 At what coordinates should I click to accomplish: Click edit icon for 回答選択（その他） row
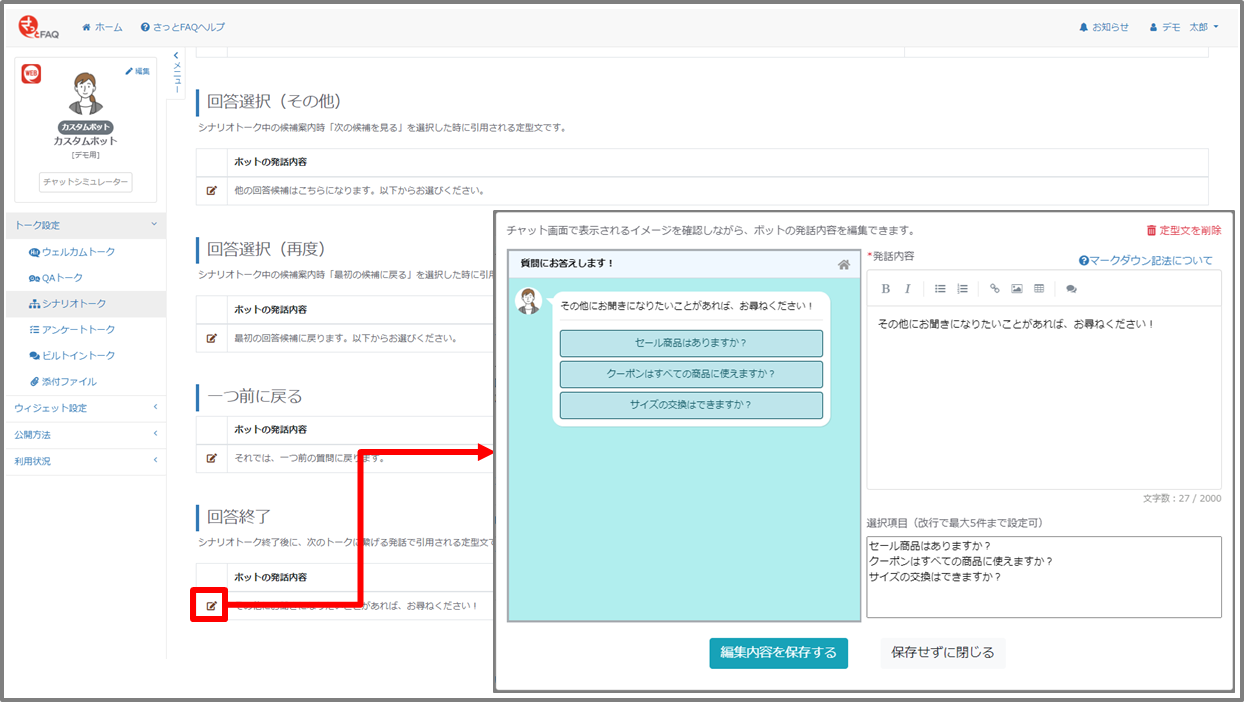(x=211, y=190)
